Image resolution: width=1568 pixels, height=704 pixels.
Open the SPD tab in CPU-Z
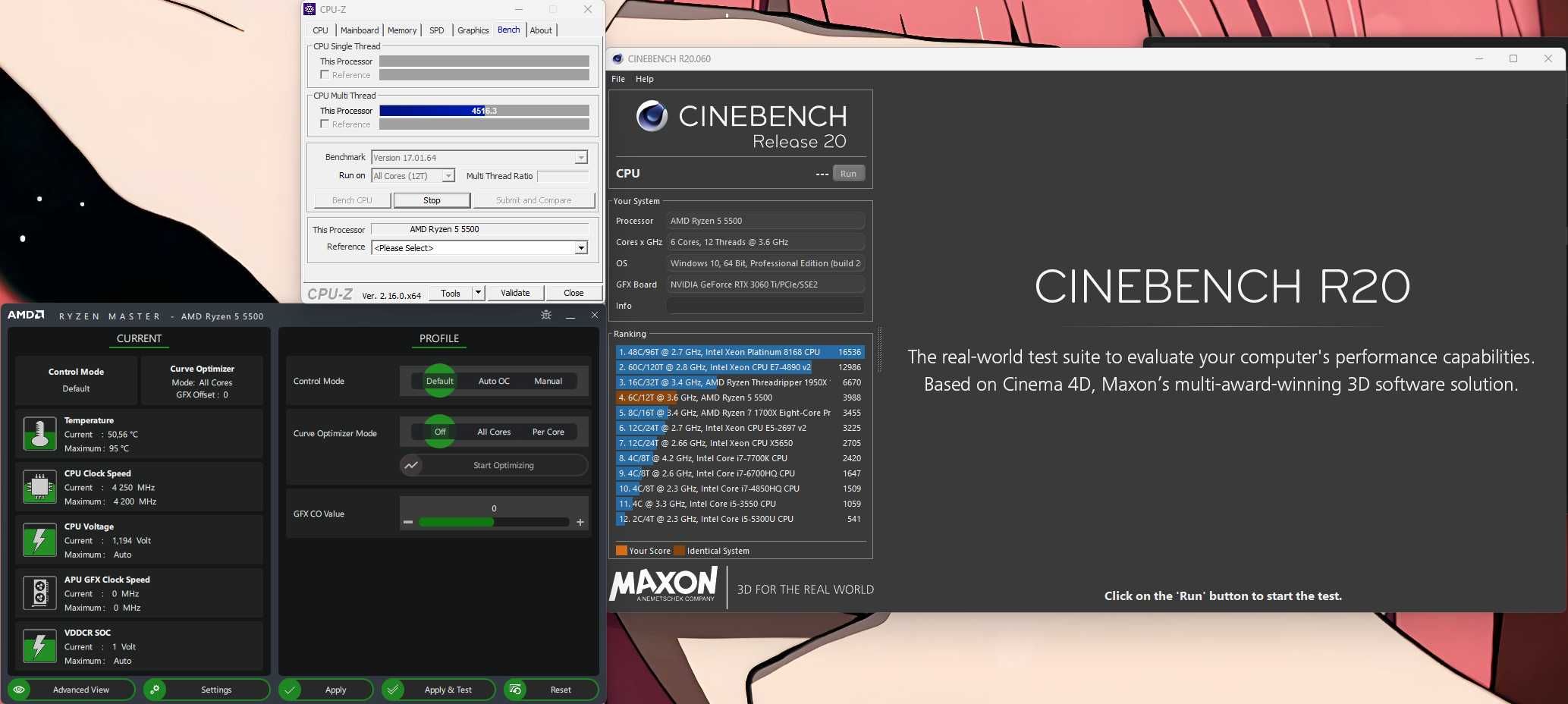click(437, 30)
